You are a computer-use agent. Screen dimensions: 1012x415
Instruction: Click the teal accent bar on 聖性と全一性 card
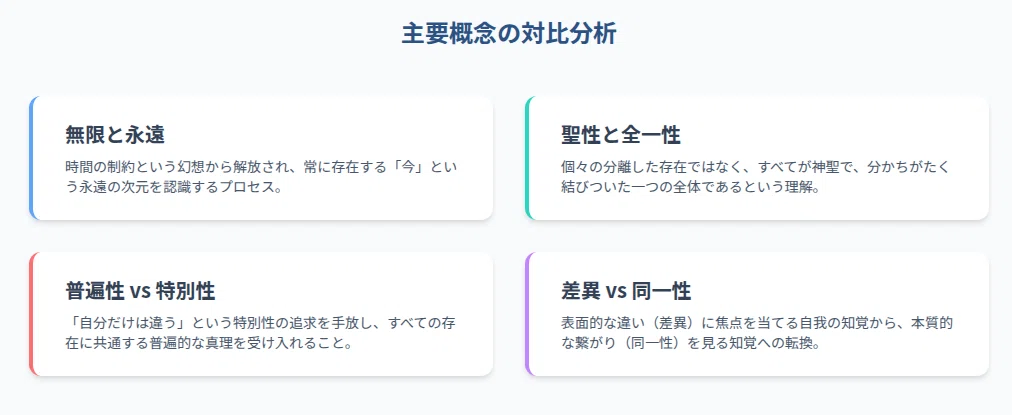pyautogui.click(x=527, y=158)
